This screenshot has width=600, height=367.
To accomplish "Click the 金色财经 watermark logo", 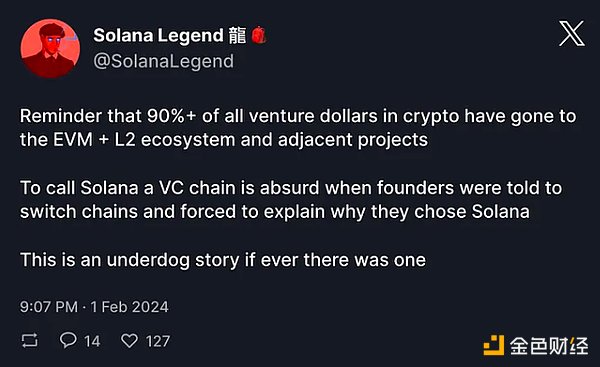I will (x=536, y=345).
